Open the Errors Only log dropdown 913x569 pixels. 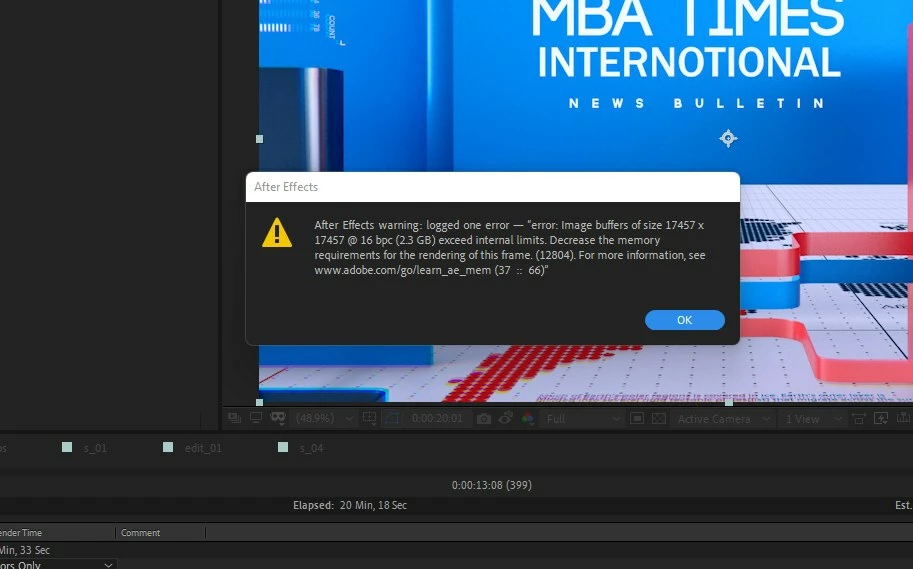tap(58, 564)
